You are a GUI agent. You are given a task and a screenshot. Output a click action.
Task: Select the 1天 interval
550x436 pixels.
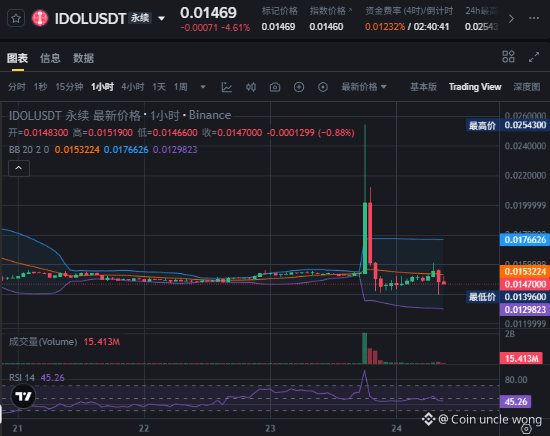(x=159, y=87)
